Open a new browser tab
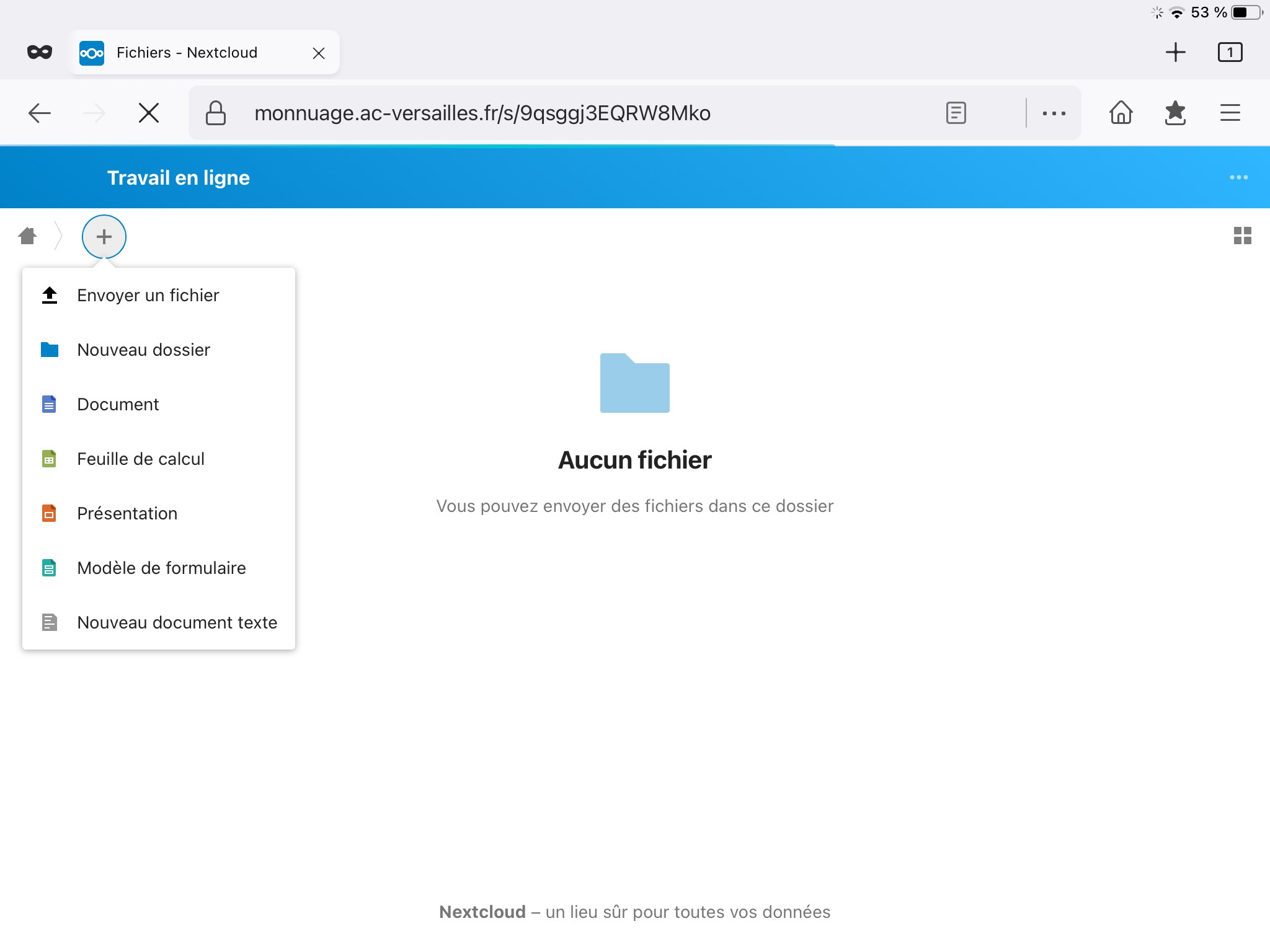The image size is (1270, 952). pos(1175,53)
